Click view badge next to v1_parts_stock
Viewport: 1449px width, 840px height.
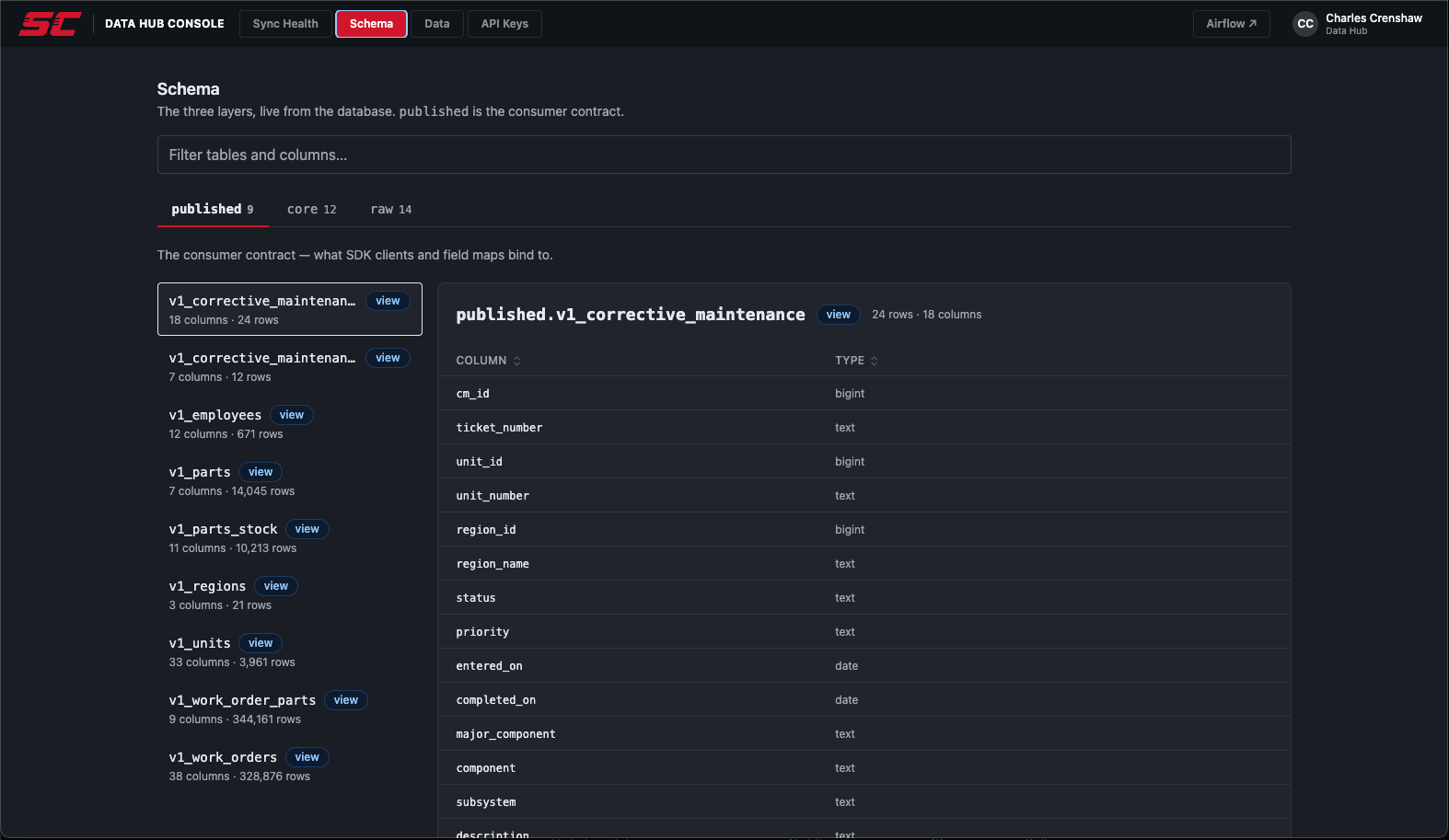click(307, 529)
